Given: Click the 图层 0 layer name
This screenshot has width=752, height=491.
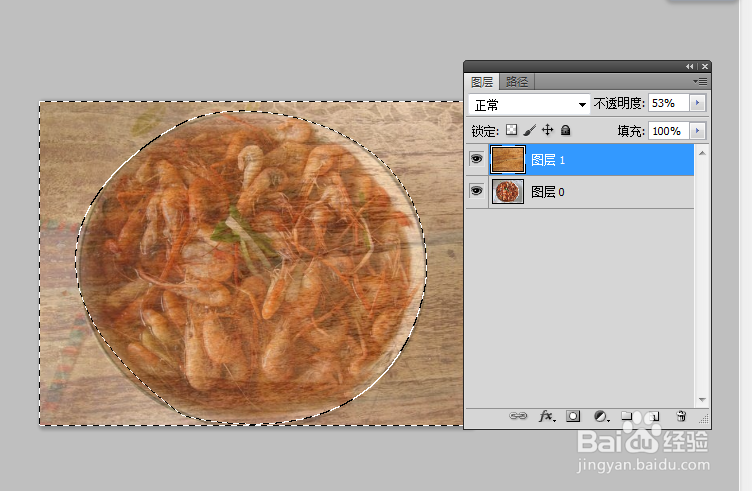Looking at the screenshot, I should tap(548, 192).
